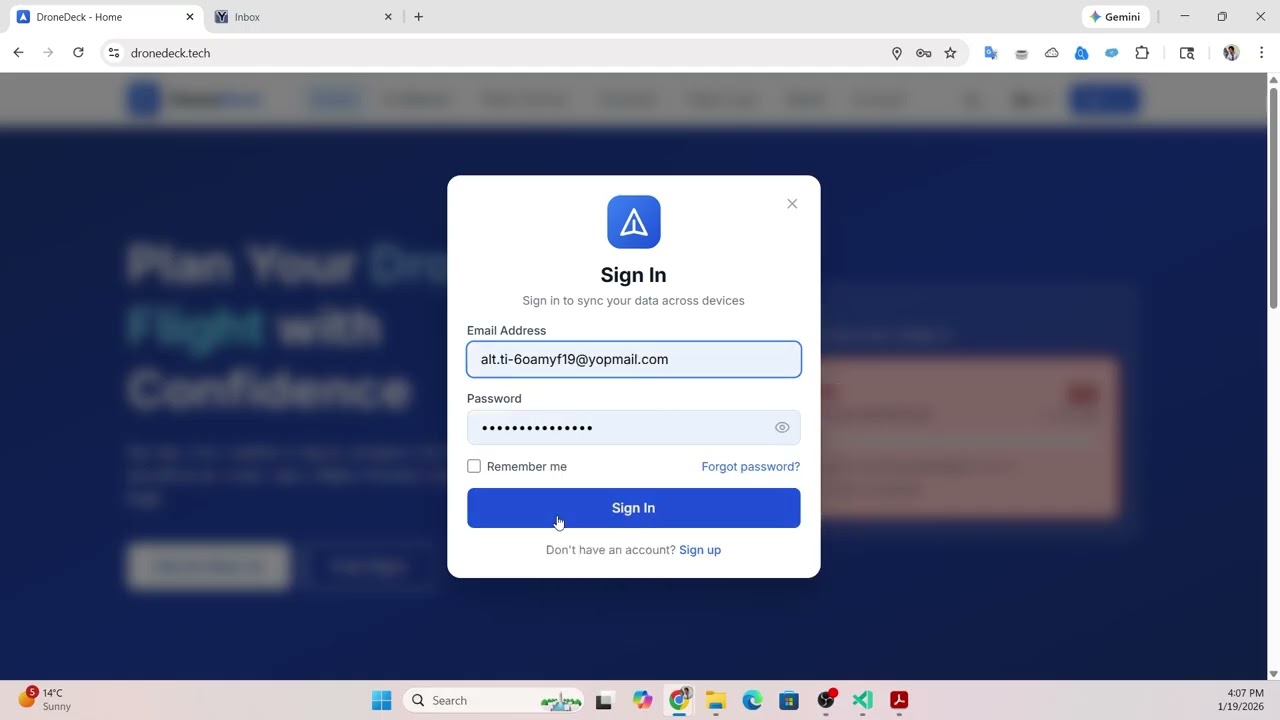Click the blue Salesforce cloud extension

pos(1111,53)
